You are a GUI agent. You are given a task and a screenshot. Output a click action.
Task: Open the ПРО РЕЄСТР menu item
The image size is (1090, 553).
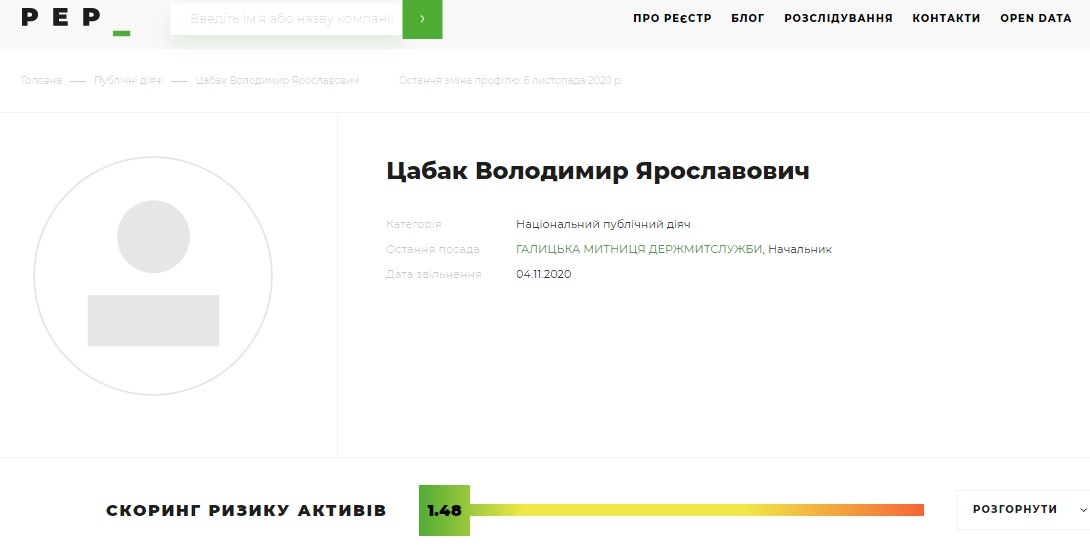[x=672, y=19]
